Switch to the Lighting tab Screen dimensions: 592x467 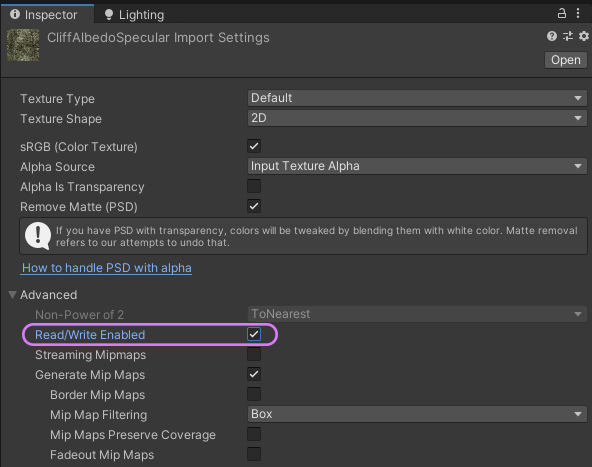click(134, 15)
